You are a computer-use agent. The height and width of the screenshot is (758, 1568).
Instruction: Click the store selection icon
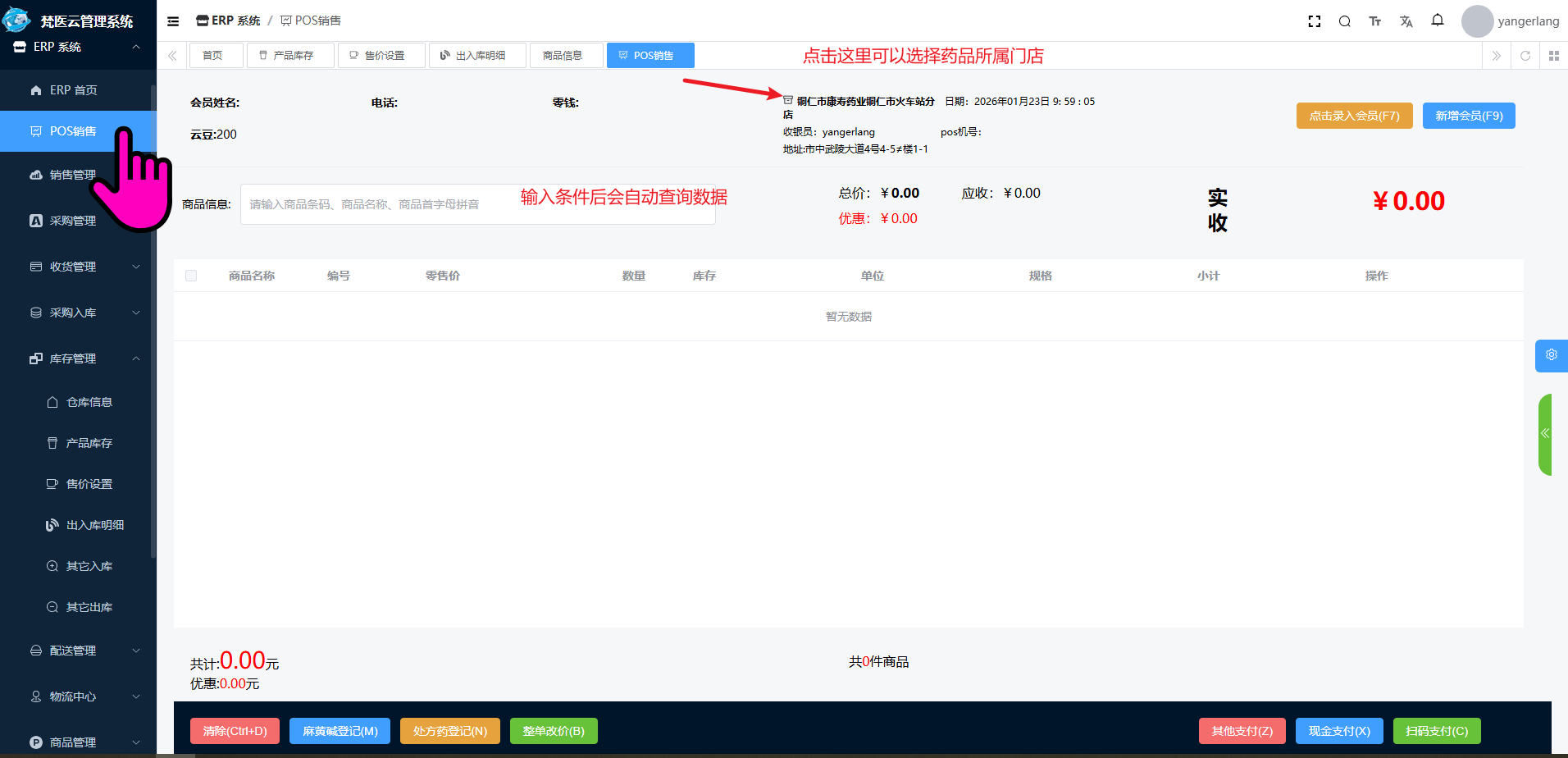[788, 100]
